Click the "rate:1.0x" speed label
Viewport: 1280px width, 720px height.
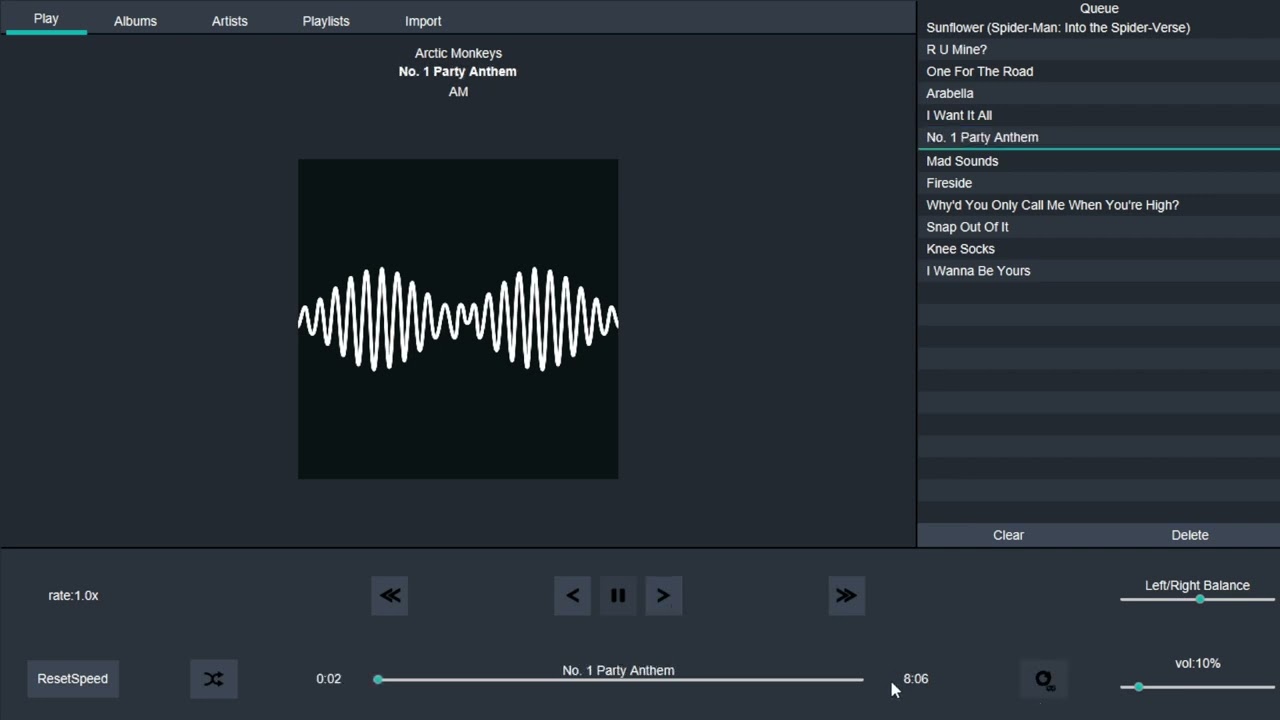73,596
